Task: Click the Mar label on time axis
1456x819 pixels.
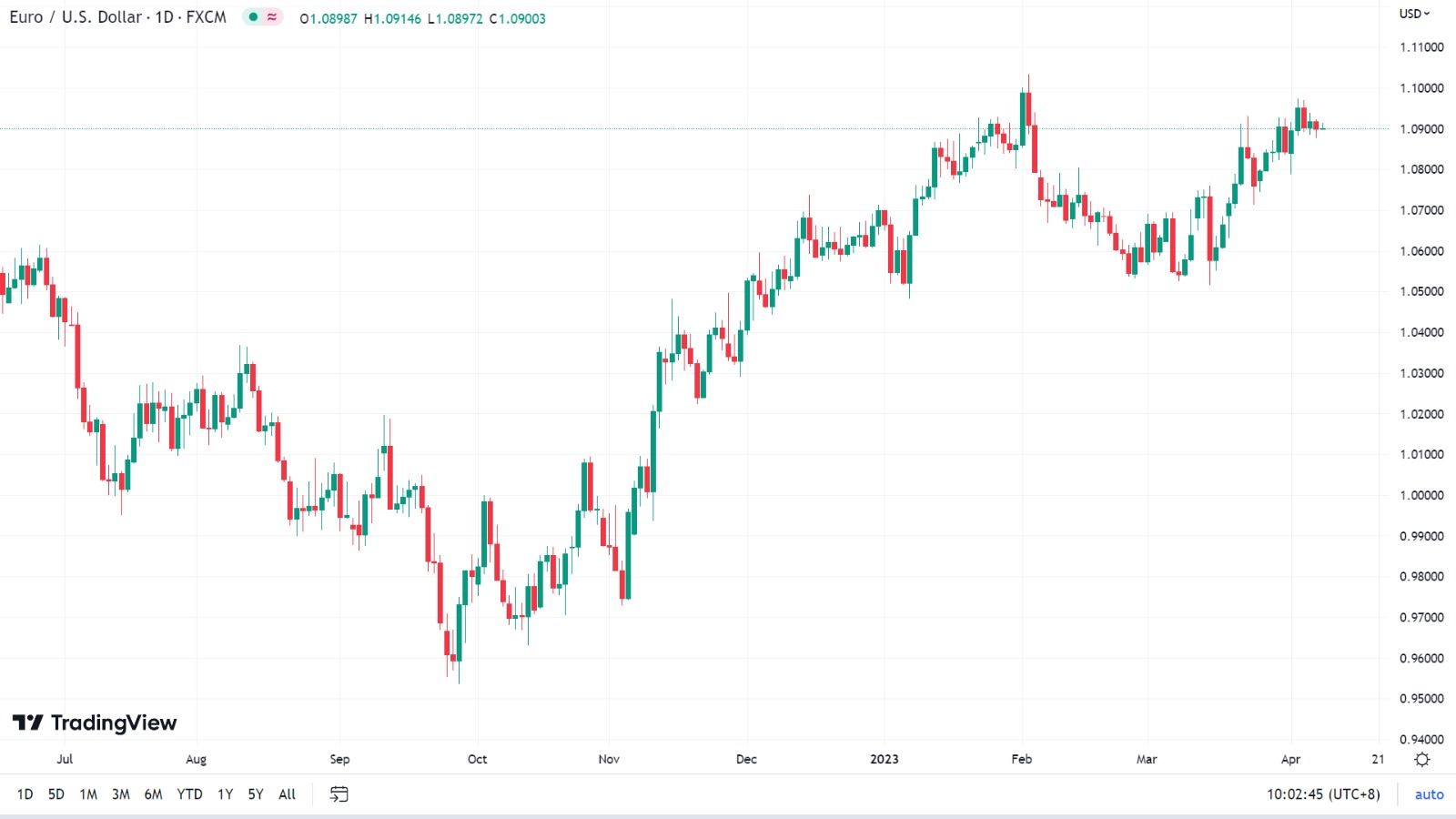Action: click(x=1147, y=759)
